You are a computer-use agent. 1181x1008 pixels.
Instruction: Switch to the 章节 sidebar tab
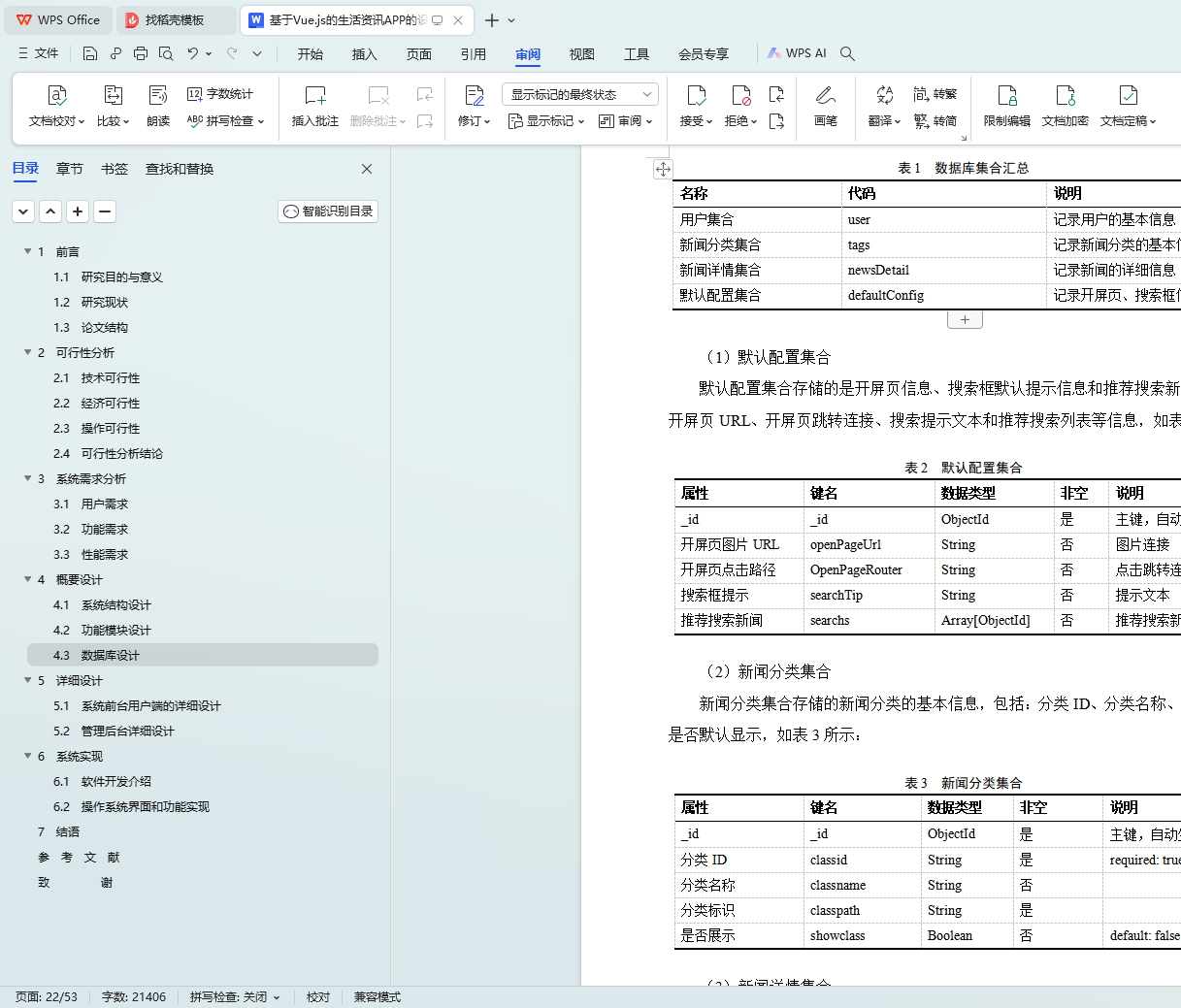coord(70,169)
